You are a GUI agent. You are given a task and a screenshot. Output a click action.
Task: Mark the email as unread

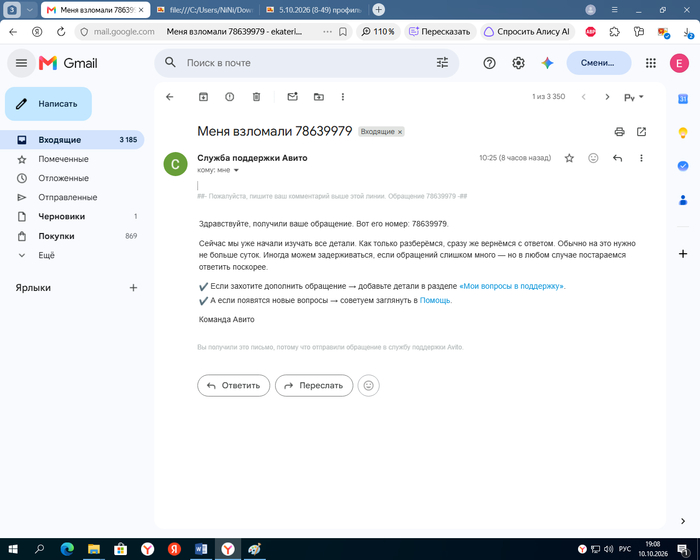tap(292, 97)
